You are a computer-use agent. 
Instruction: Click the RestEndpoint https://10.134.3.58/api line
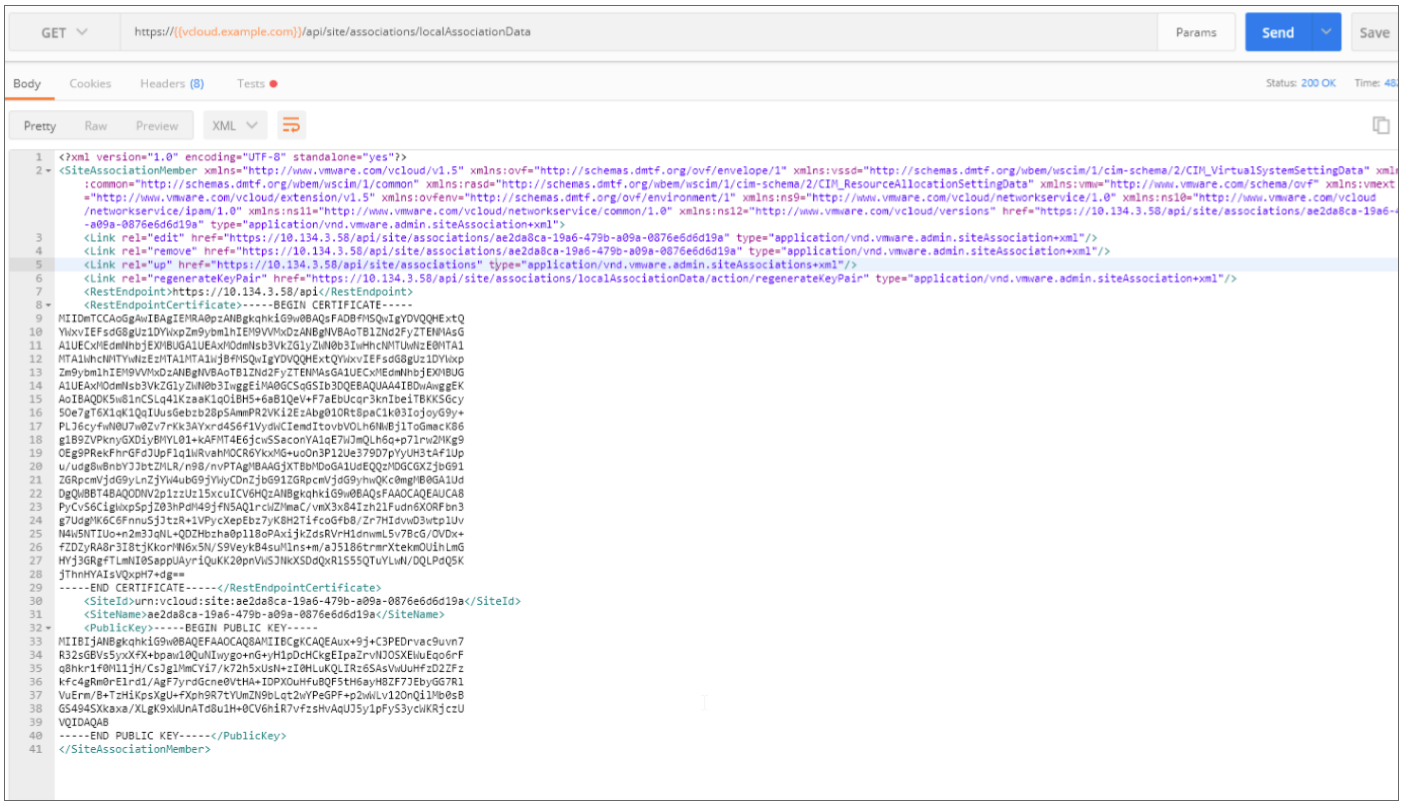coord(248,291)
